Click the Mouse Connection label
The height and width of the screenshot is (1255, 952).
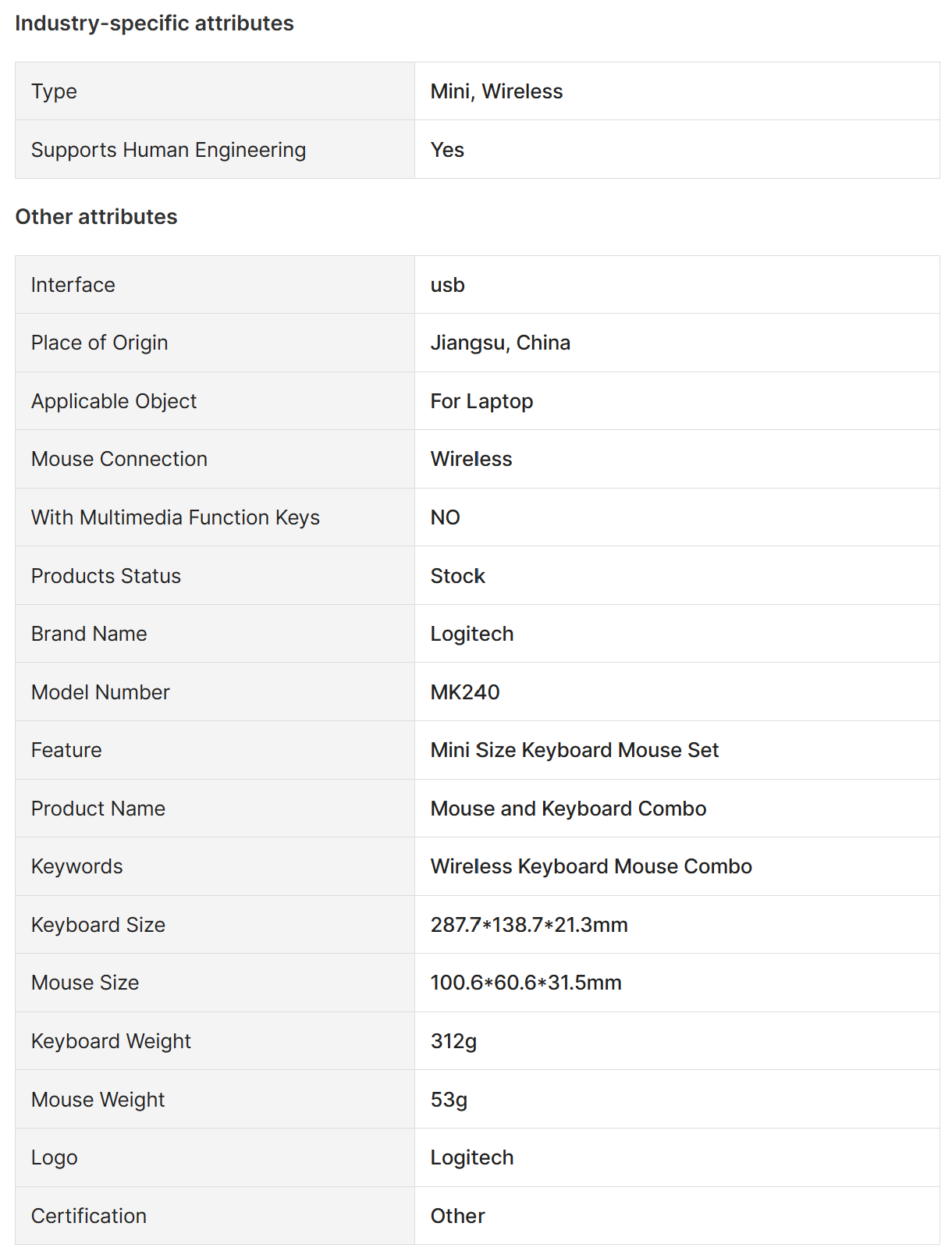click(119, 459)
